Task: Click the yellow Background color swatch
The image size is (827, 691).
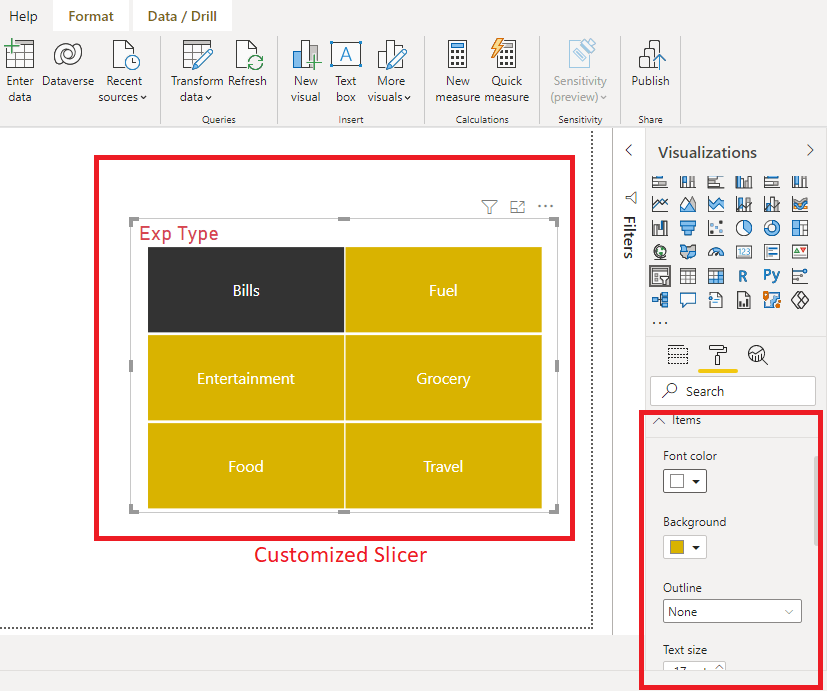Action: [x=677, y=547]
